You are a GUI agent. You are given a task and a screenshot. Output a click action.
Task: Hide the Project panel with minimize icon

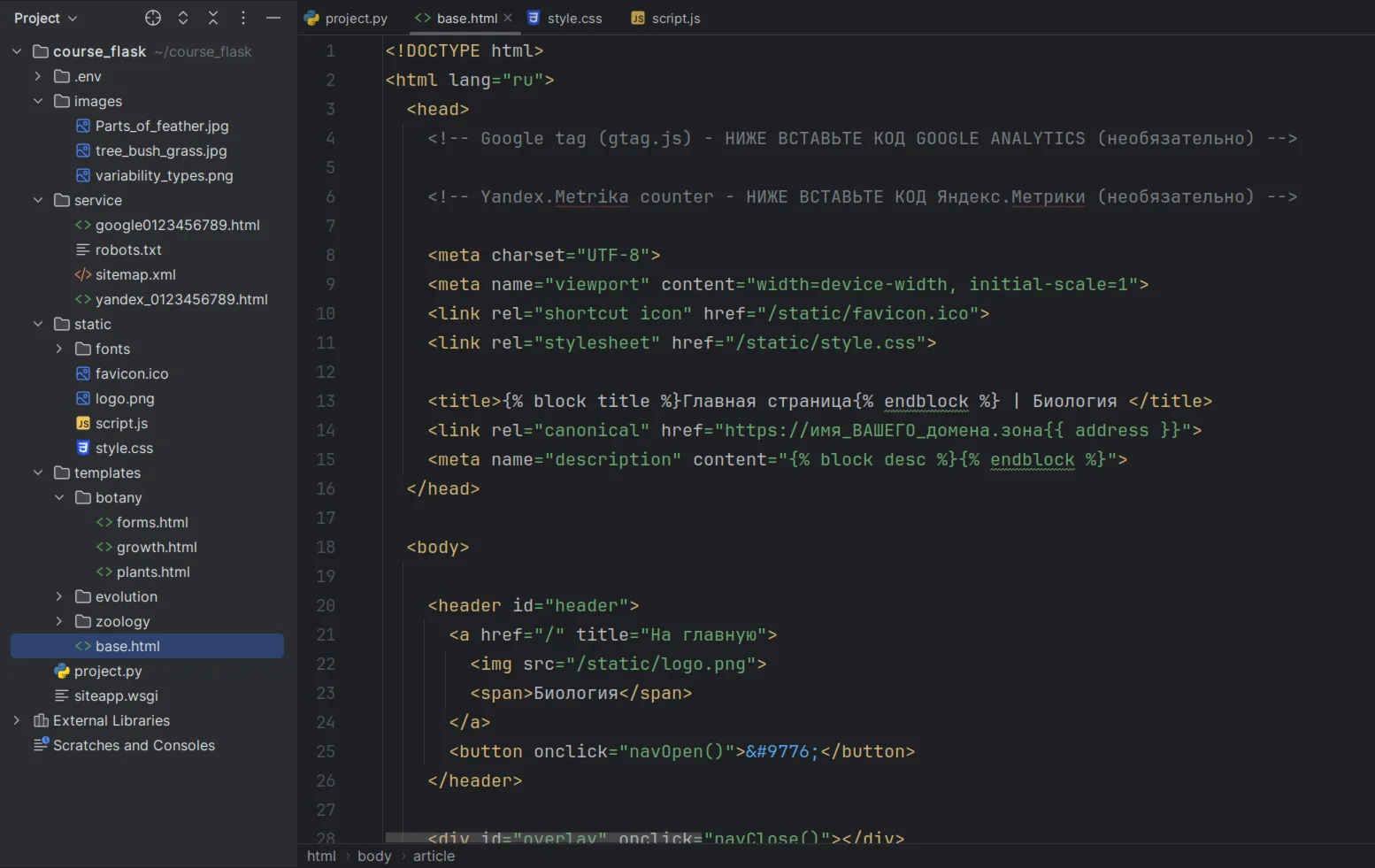(x=273, y=18)
